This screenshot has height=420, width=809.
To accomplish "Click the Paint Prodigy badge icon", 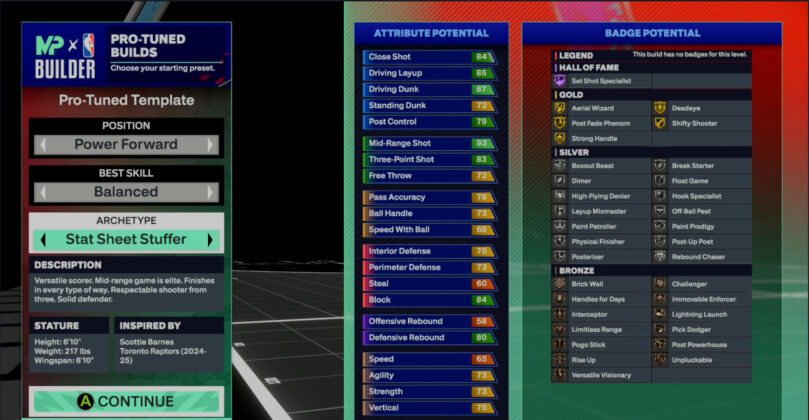I will [x=660, y=226].
